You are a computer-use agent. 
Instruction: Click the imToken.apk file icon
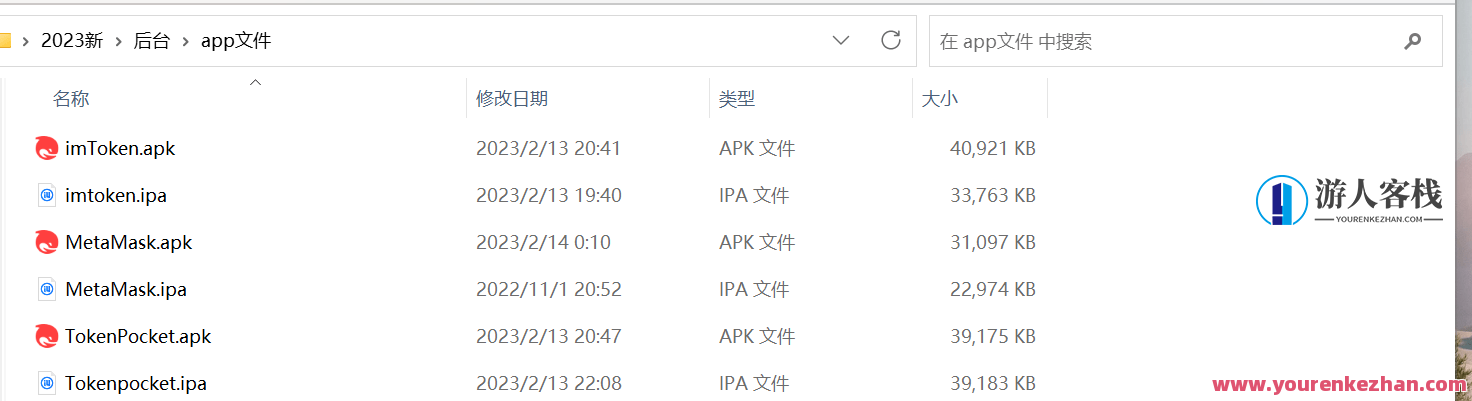(x=46, y=148)
